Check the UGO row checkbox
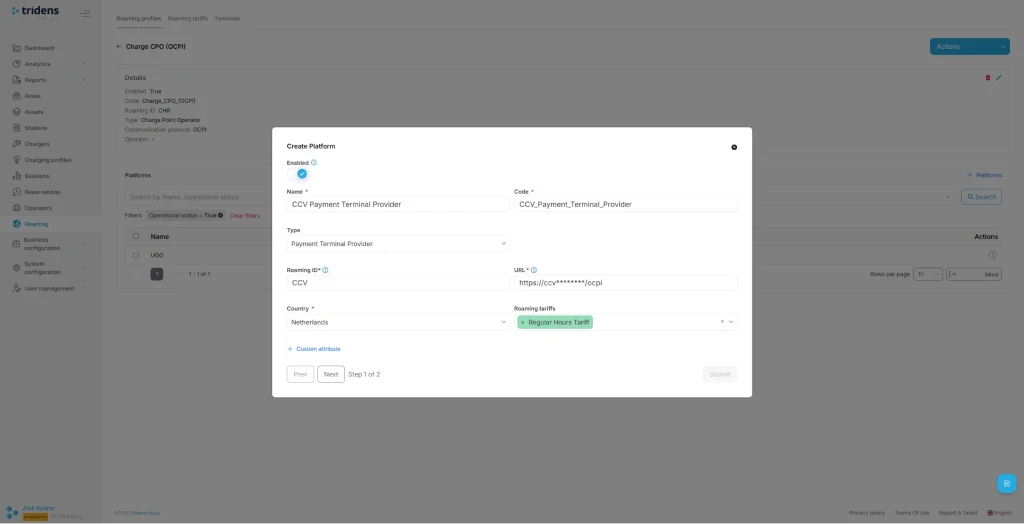1024x524 pixels. point(136,255)
